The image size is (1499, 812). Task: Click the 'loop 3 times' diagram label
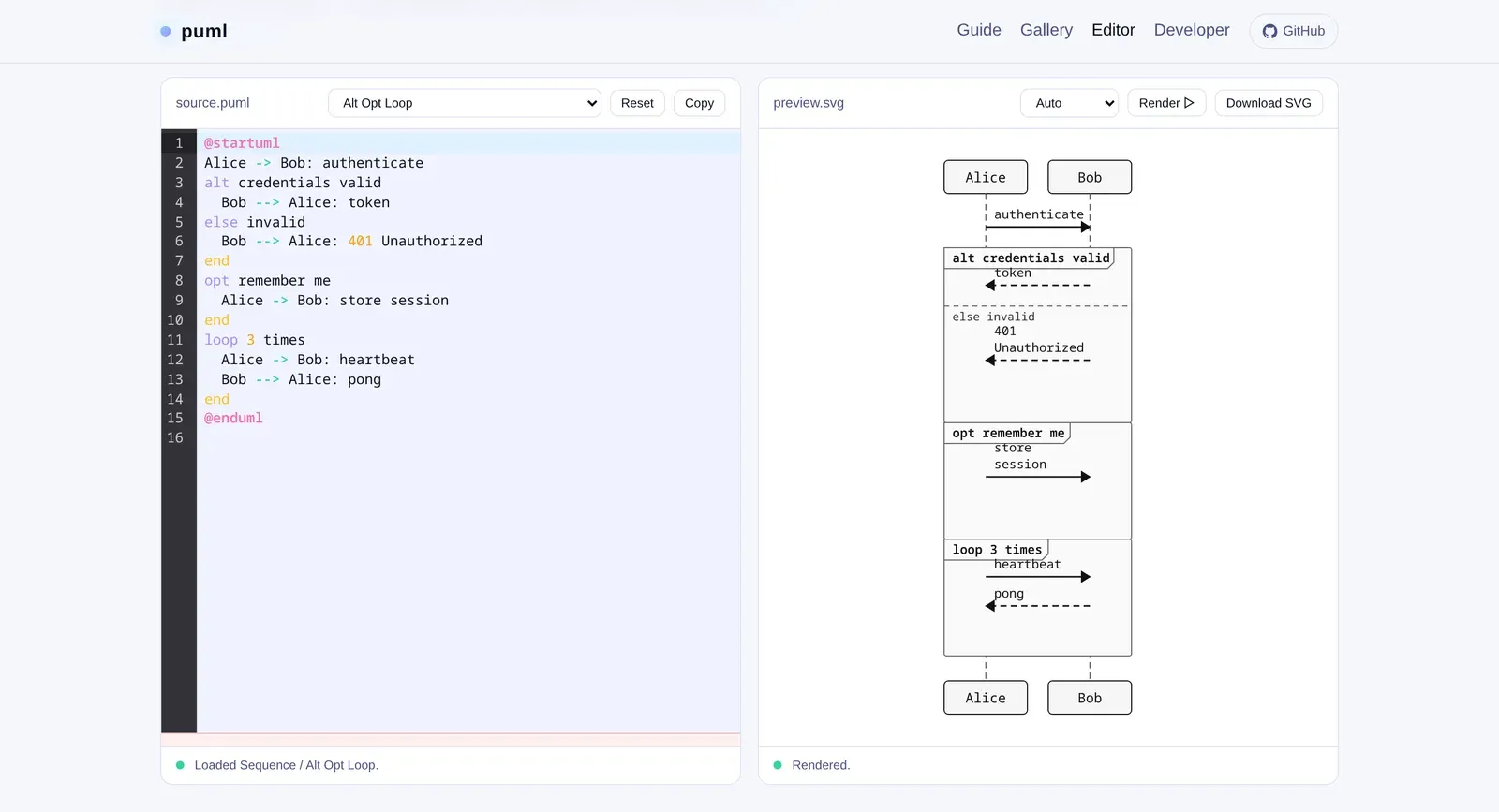[x=997, y=550]
